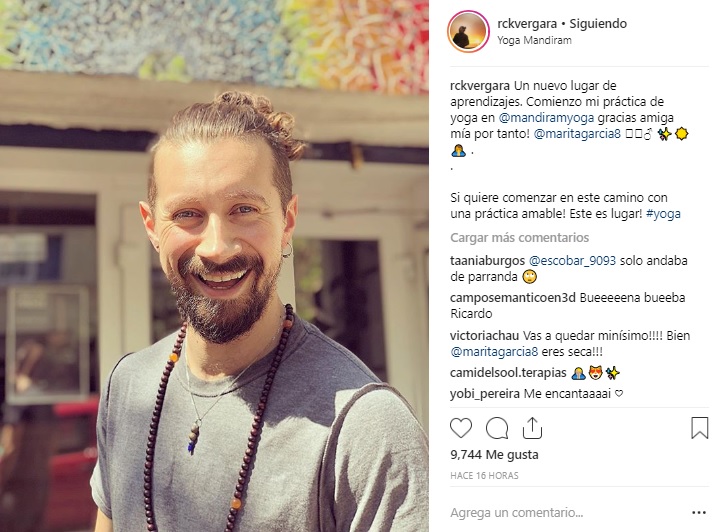Open the #yoga hashtag
The image size is (714, 532).
(663, 214)
